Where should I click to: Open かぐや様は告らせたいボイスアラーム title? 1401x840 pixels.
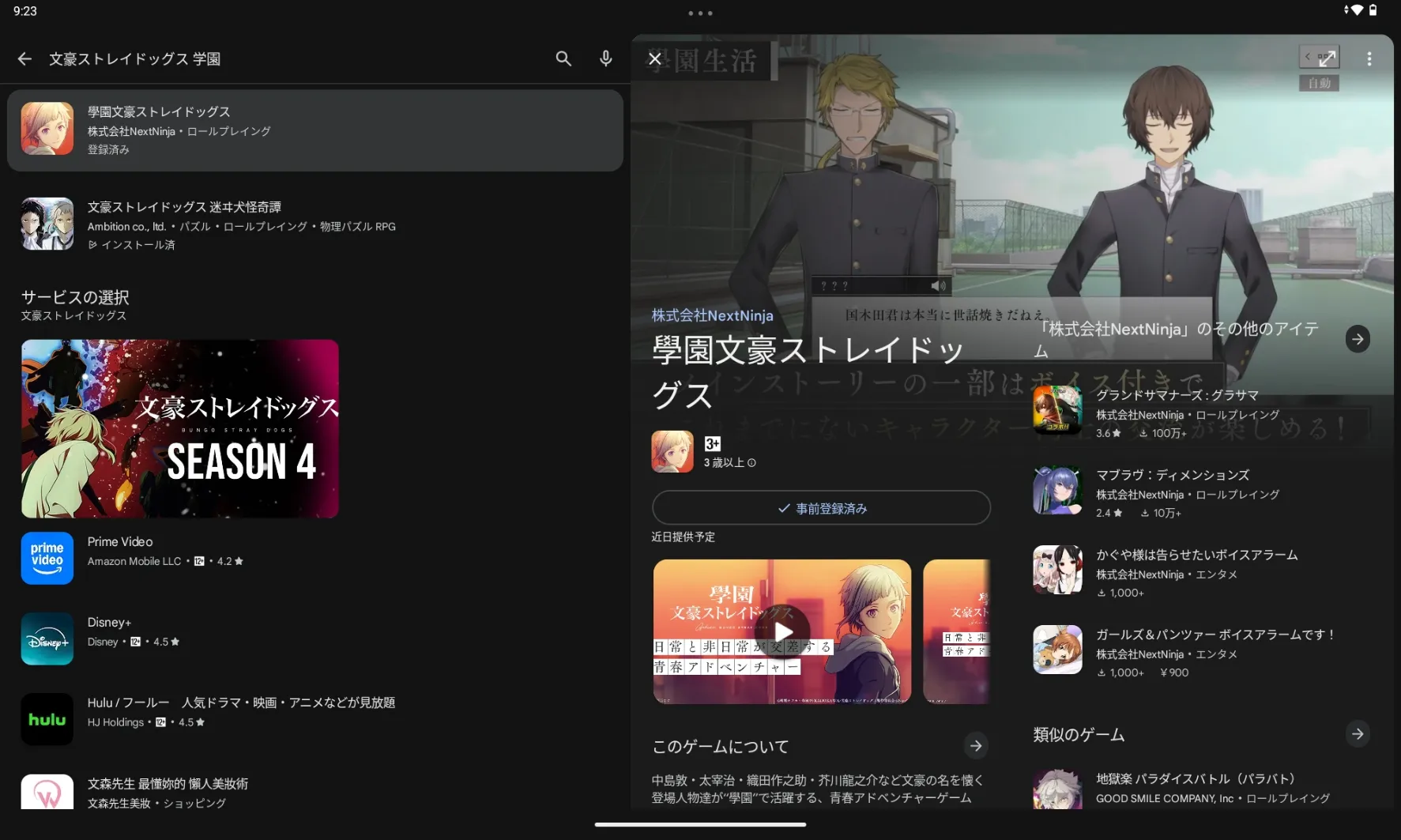pyautogui.click(x=1197, y=555)
